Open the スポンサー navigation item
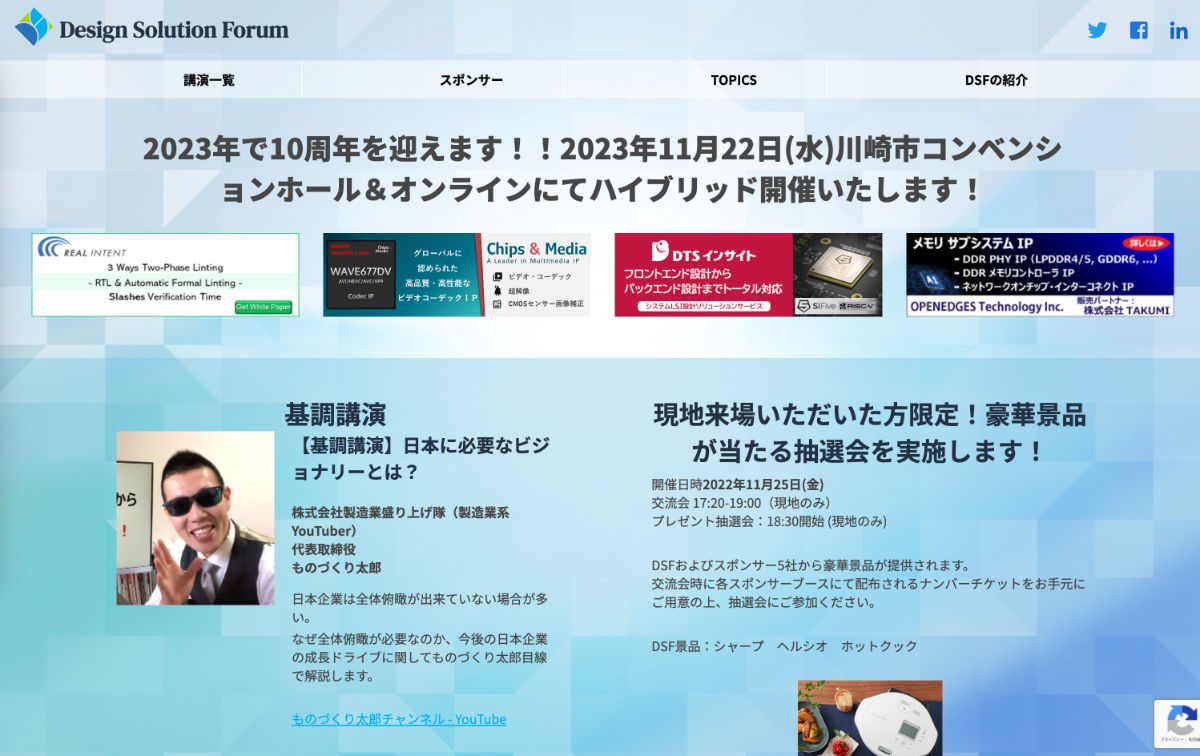The image size is (1200, 756). click(470, 79)
